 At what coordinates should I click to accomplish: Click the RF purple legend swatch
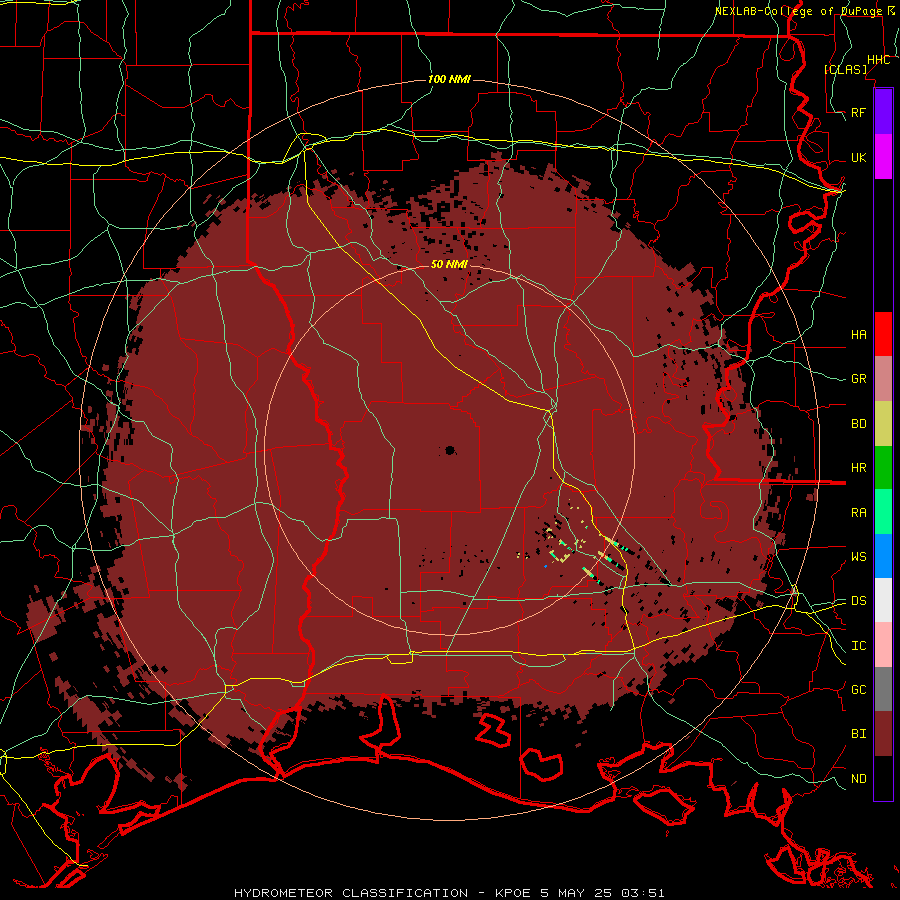pyautogui.click(x=883, y=112)
